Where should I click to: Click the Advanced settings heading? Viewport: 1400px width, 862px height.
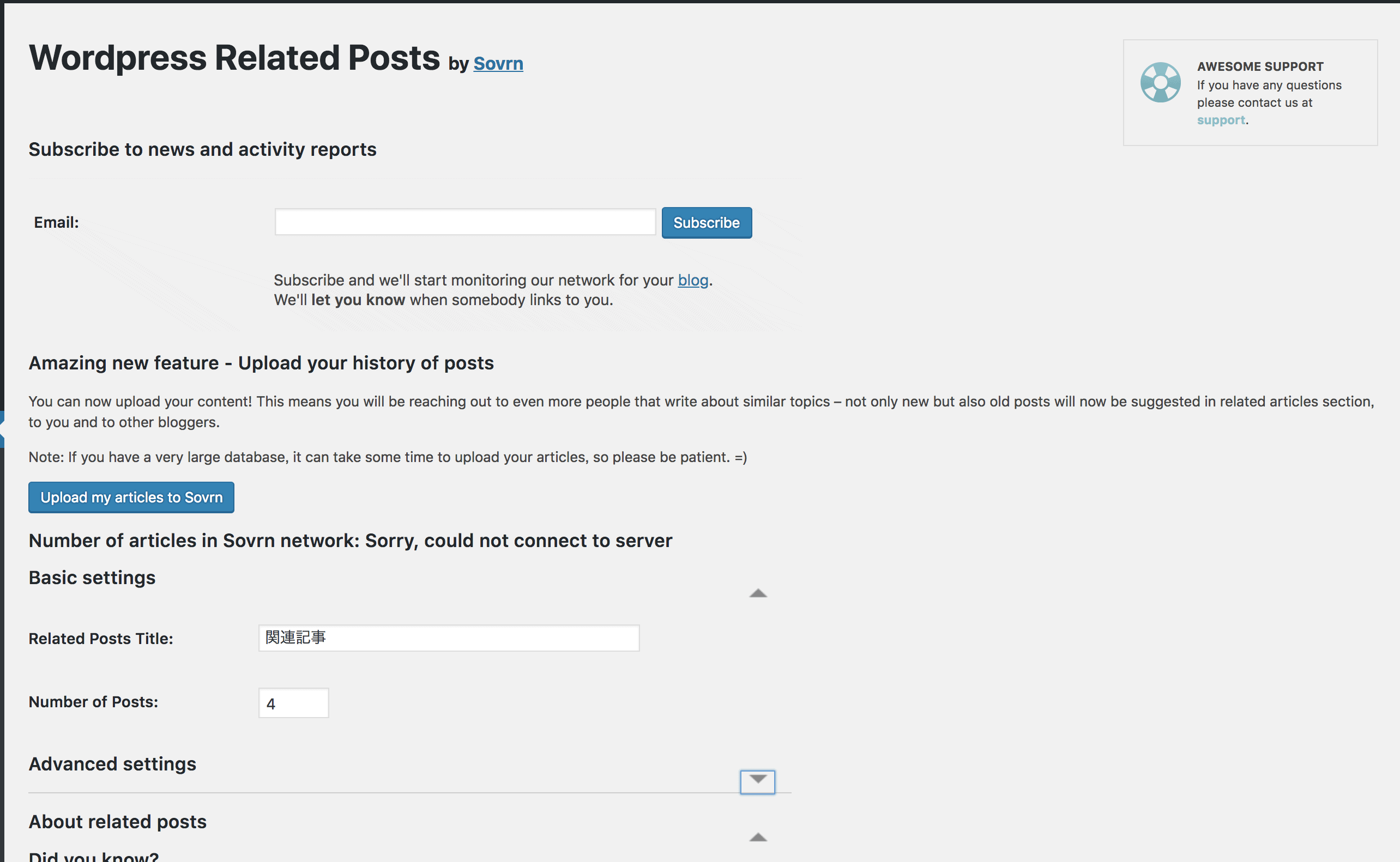[x=112, y=764]
